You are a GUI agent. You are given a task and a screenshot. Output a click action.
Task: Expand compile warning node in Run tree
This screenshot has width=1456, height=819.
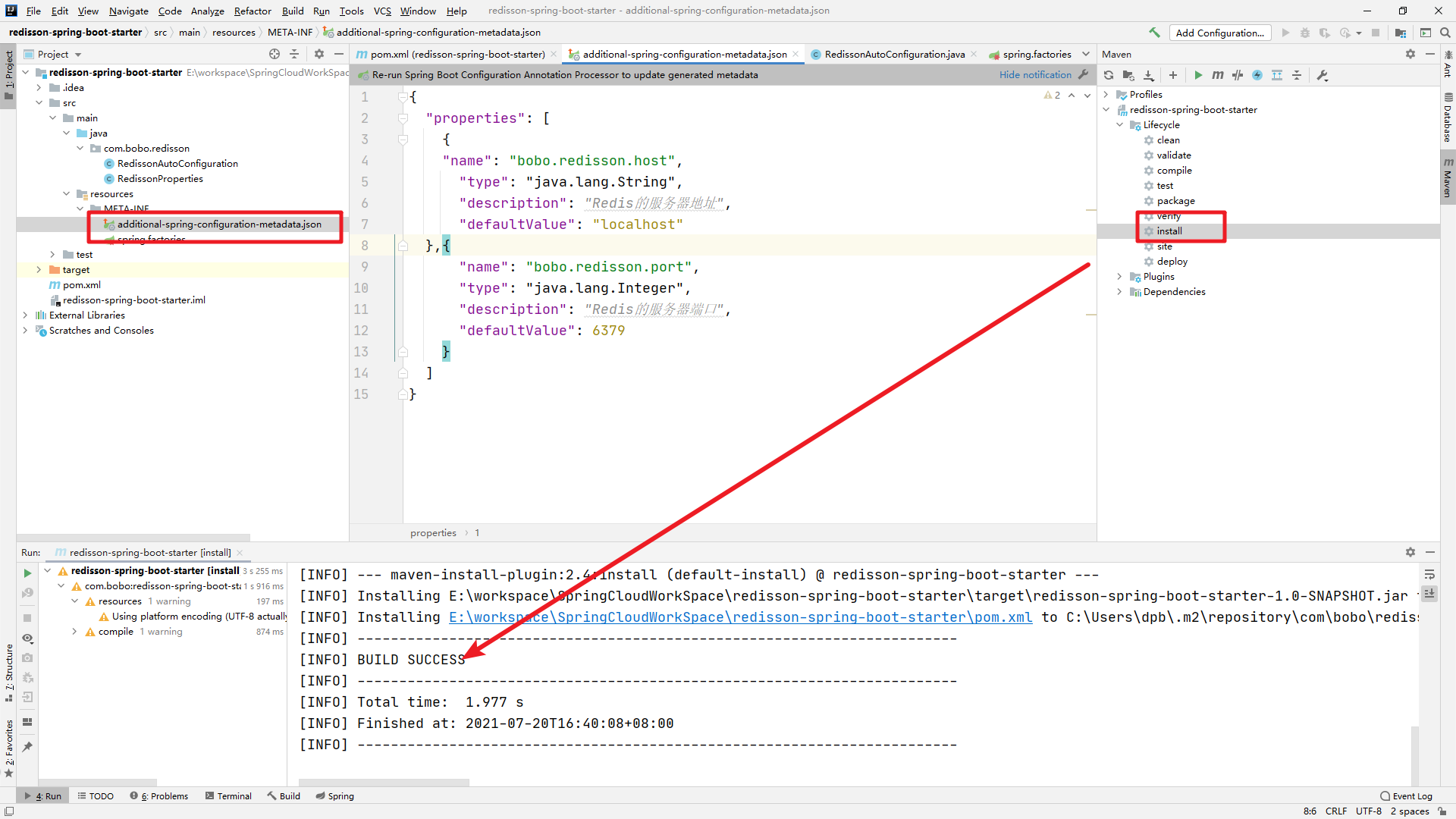coord(74,632)
